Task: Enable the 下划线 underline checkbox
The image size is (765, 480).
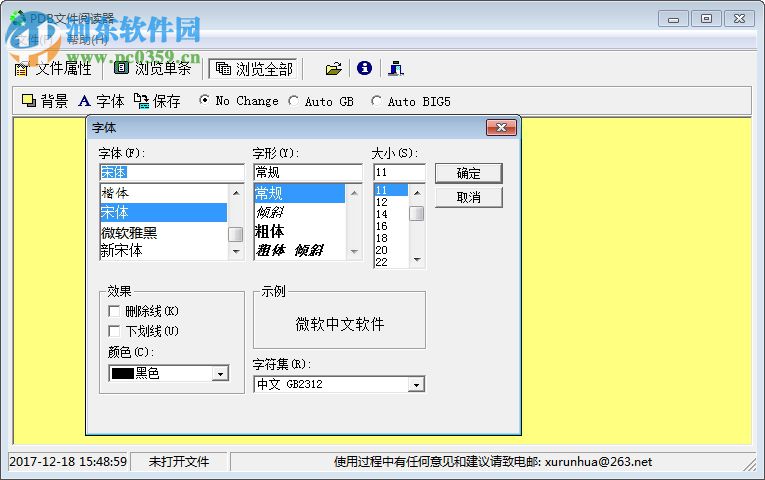Action: (x=114, y=331)
